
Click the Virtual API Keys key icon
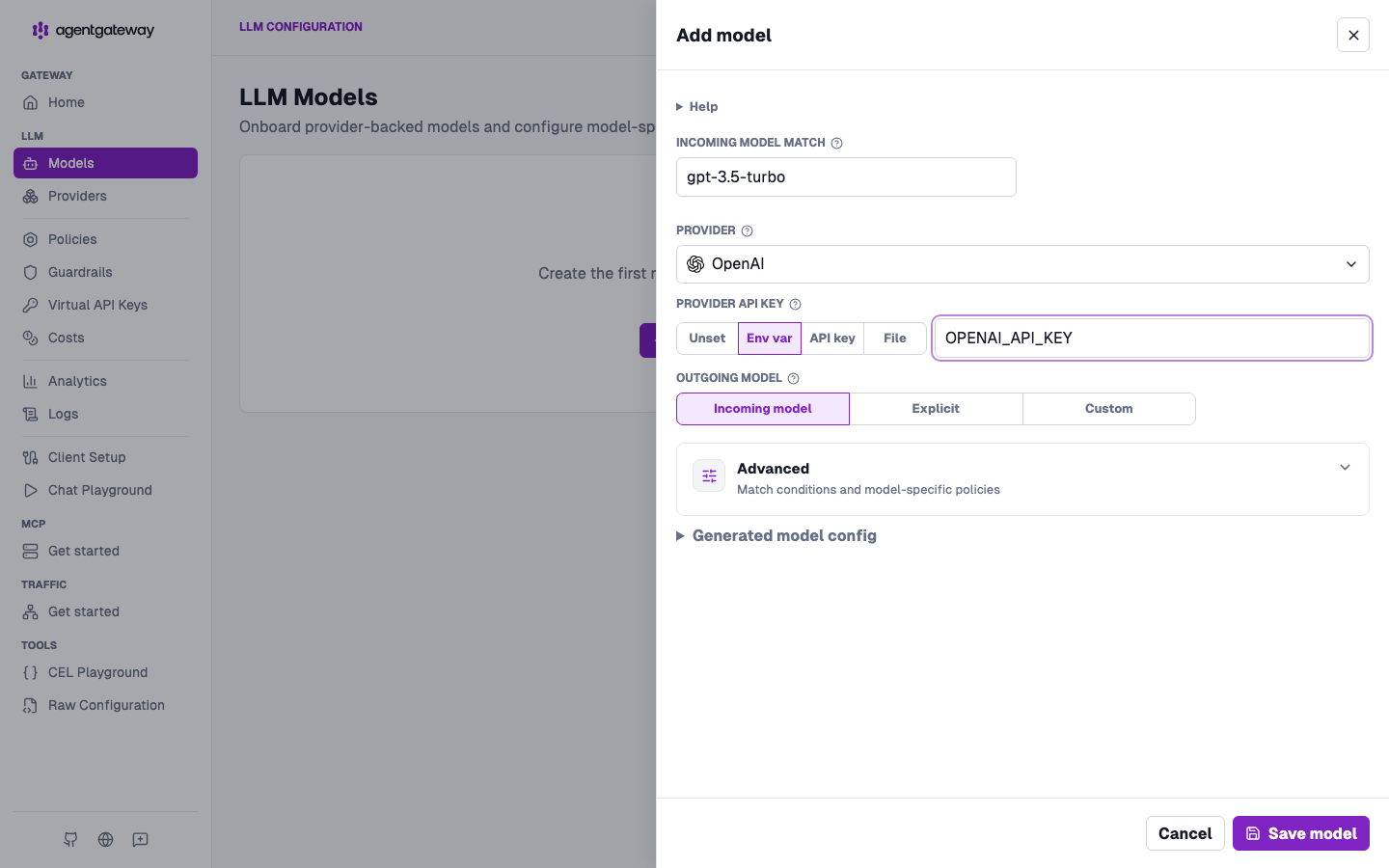(x=31, y=305)
